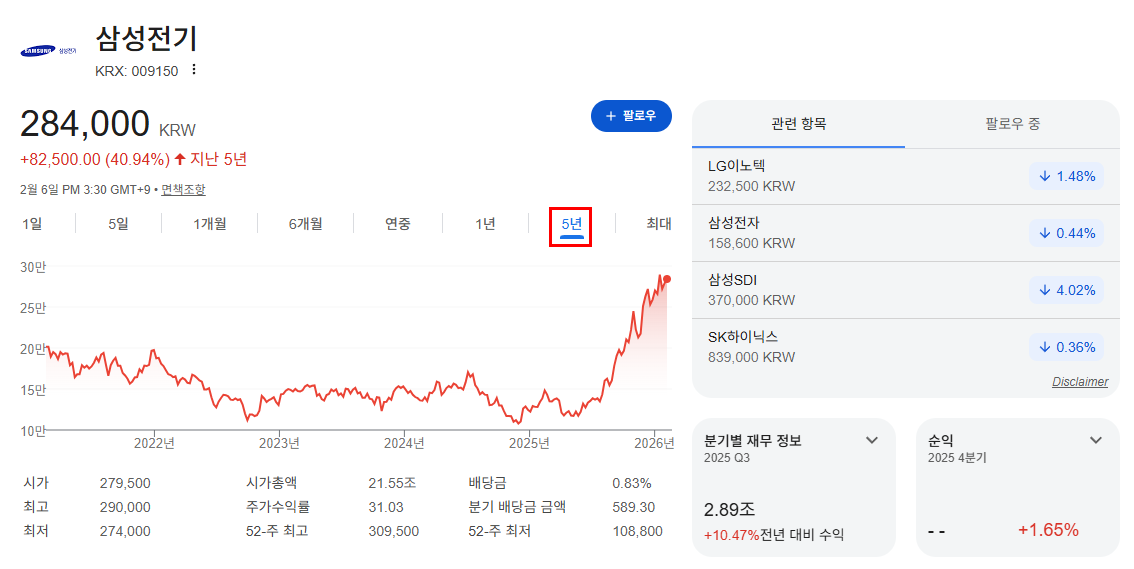
Task: Click the Samsung Electro-Mechanics logo
Action: [x=48, y=51]
